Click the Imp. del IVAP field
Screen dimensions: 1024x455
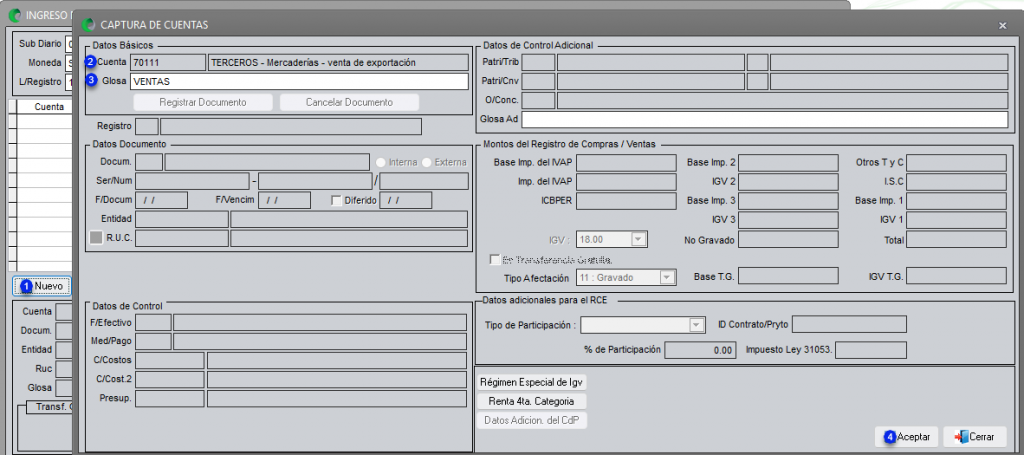[626, 181]
